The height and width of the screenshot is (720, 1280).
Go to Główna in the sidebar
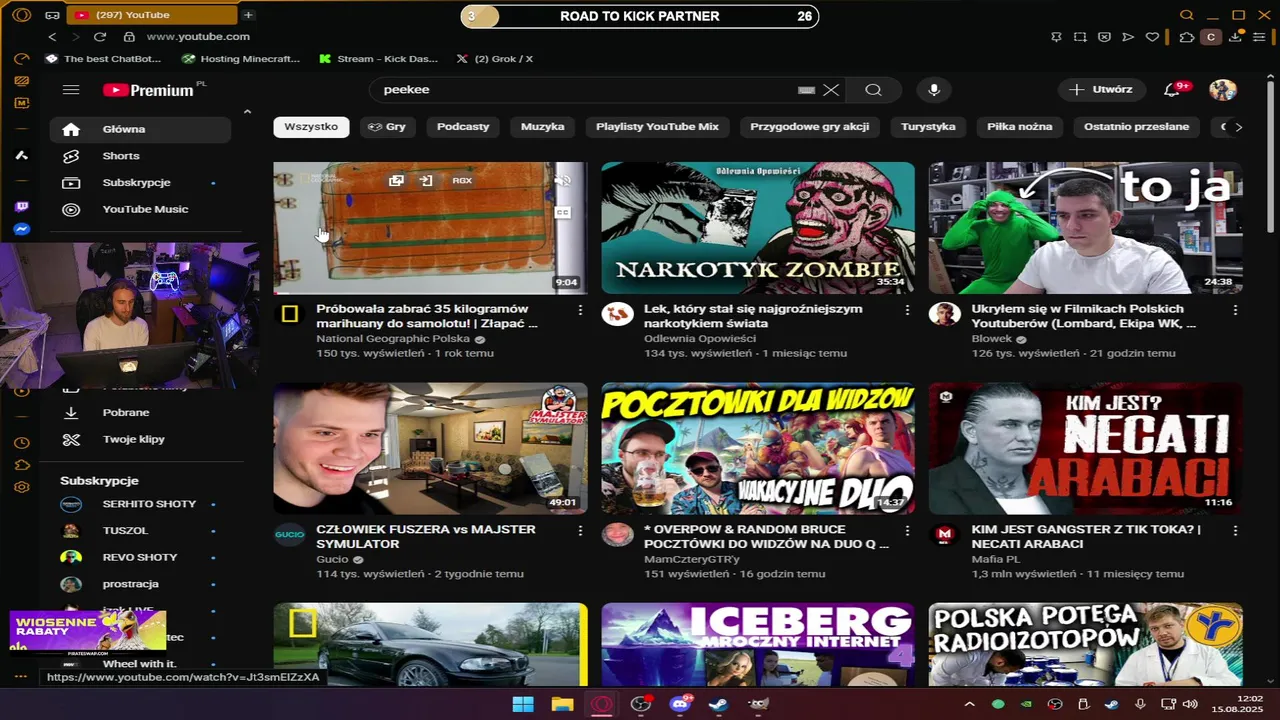point(140,129)
